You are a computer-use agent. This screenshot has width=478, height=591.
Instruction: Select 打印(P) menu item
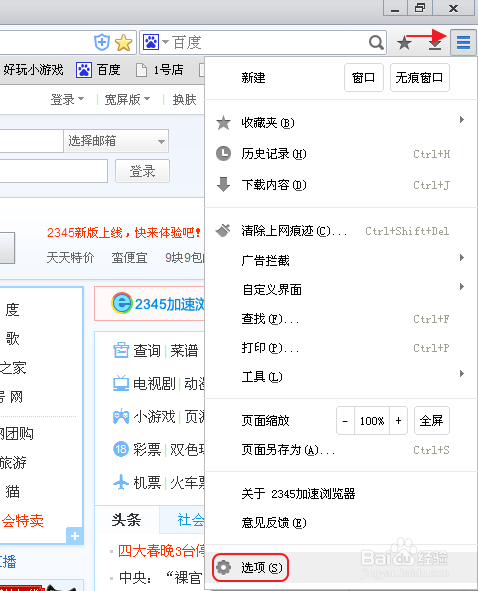click(x=341, y=348)
